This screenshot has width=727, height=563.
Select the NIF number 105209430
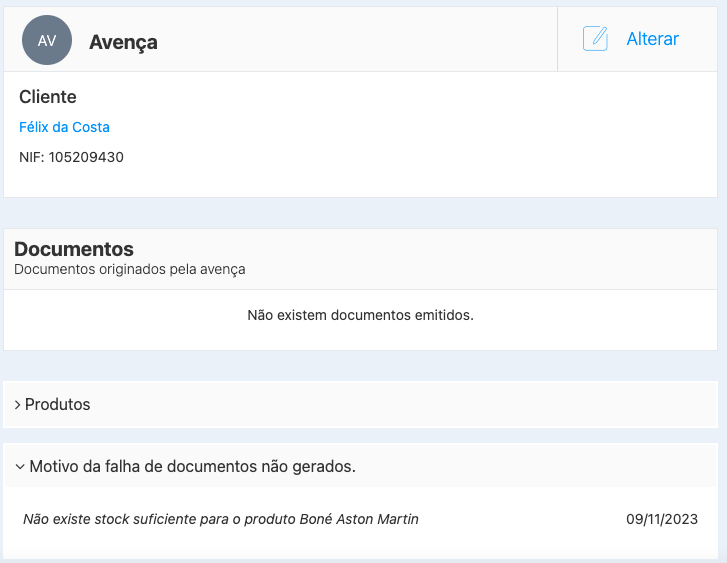[x=86, y=157]
